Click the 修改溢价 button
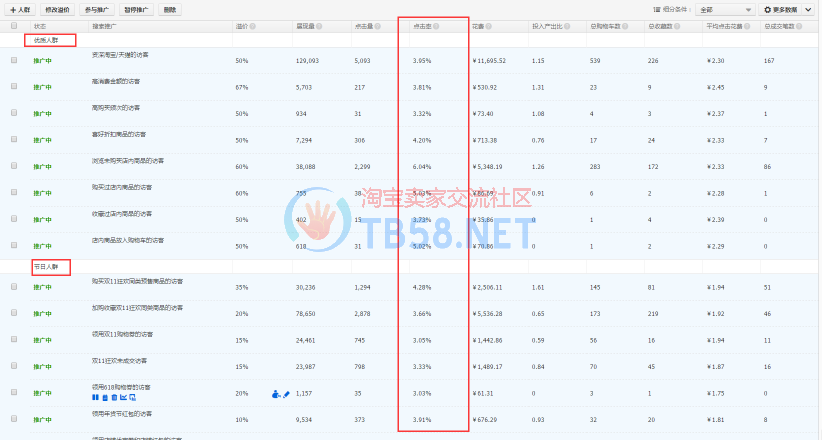The width and height of the screenshot is (822, 440). tap(56, 9)
